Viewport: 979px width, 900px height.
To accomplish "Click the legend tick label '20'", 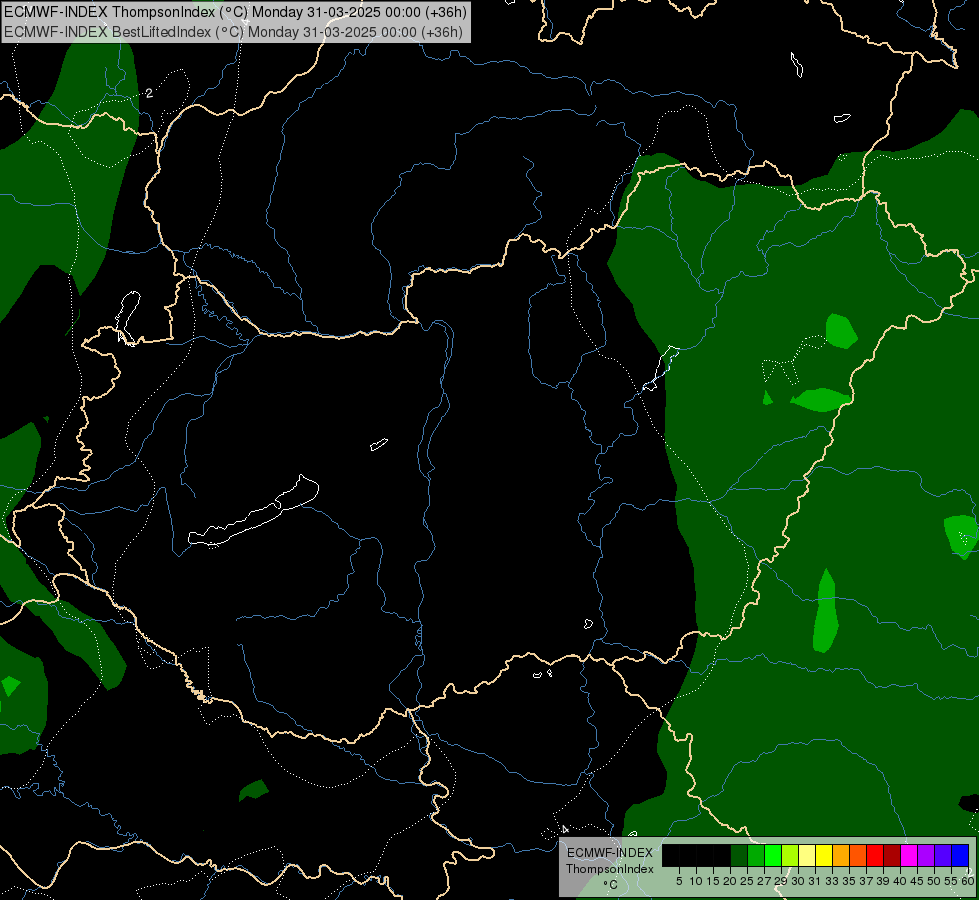I will [730, 881].
